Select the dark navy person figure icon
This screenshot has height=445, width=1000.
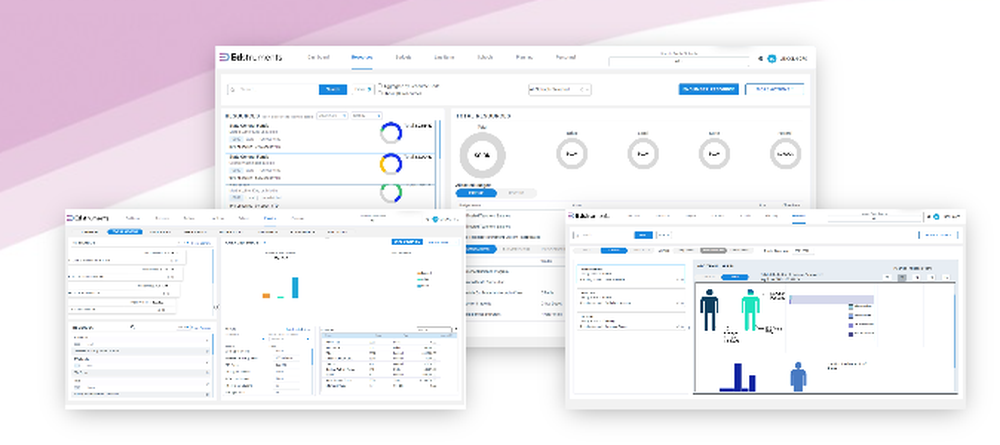point(709,310)
